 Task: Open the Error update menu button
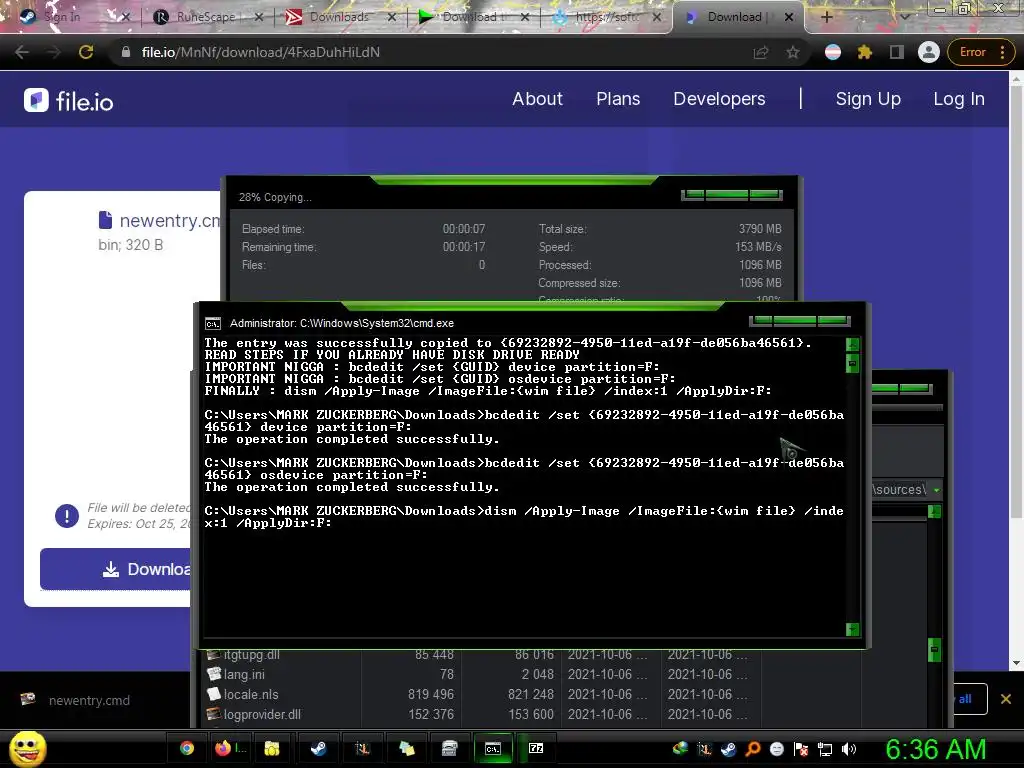(x=980, y=52)
